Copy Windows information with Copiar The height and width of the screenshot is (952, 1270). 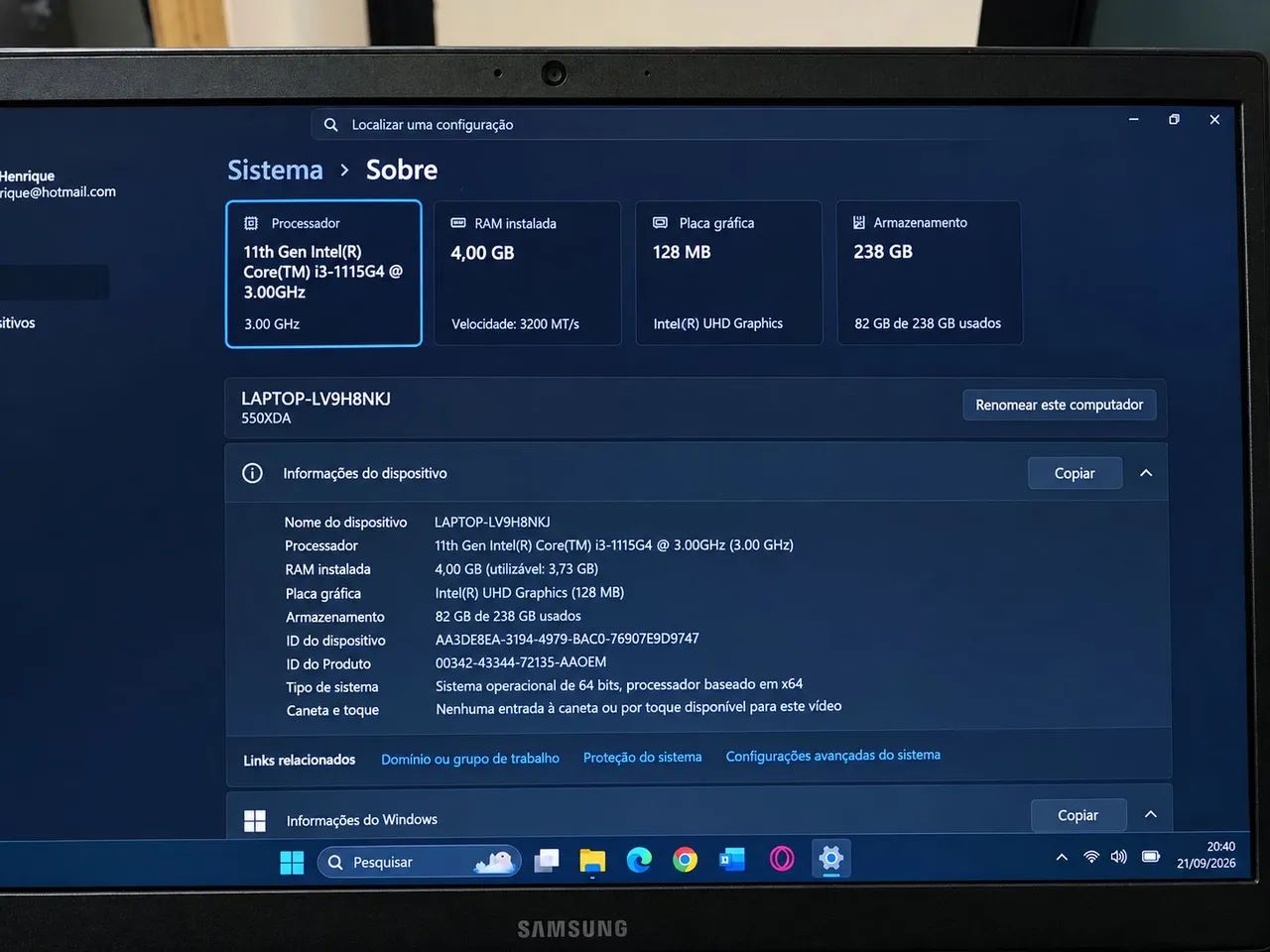(x=1078, y=815)
